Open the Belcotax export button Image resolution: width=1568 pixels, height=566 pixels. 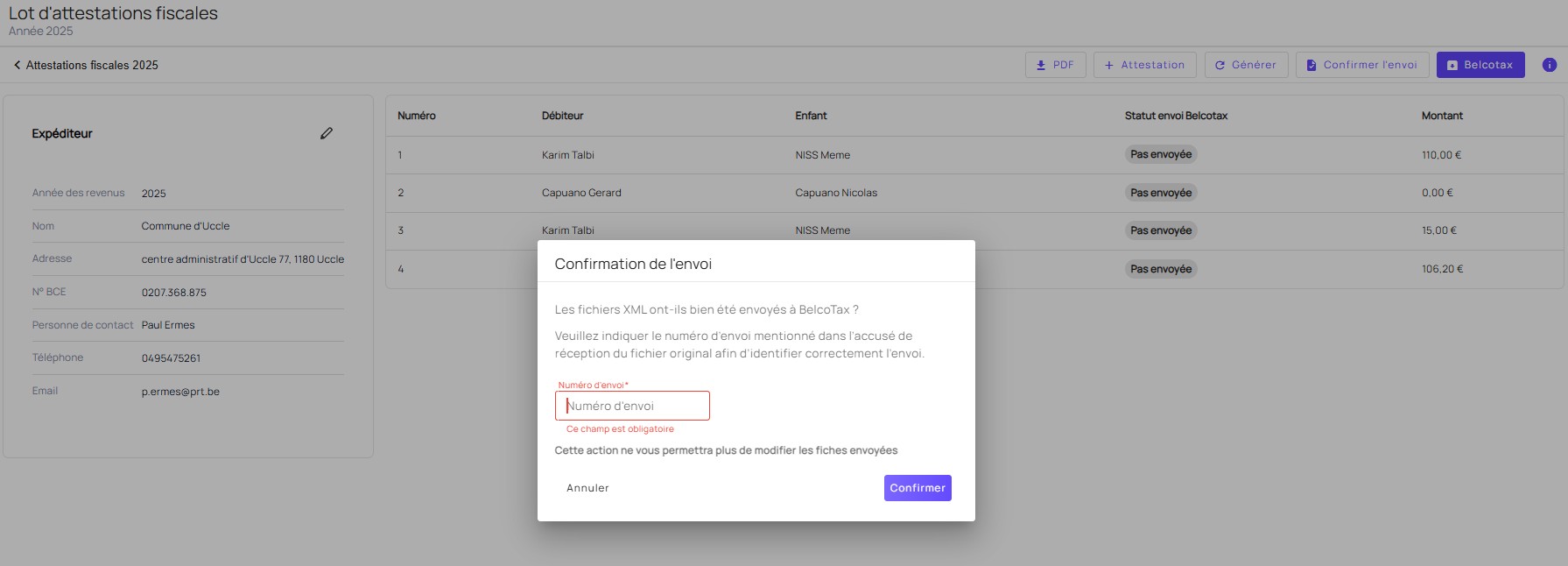[x=1480, y=65]
